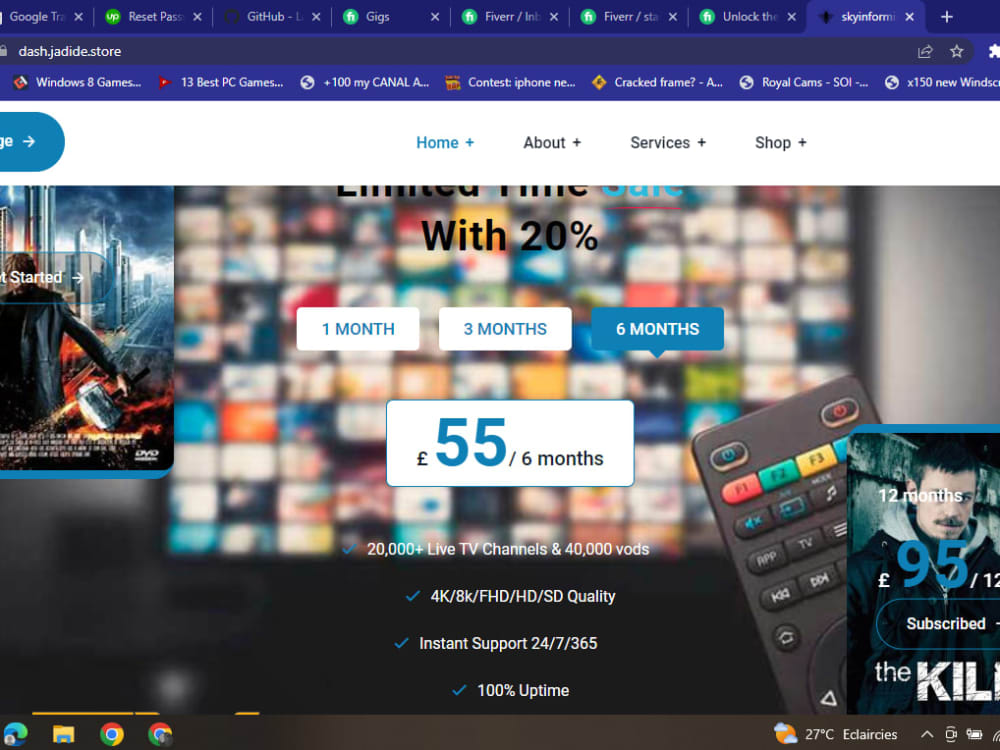Viewport: 1000px width, 750px height.
Task: Expand the Home menu
Action: coord(445,143)
